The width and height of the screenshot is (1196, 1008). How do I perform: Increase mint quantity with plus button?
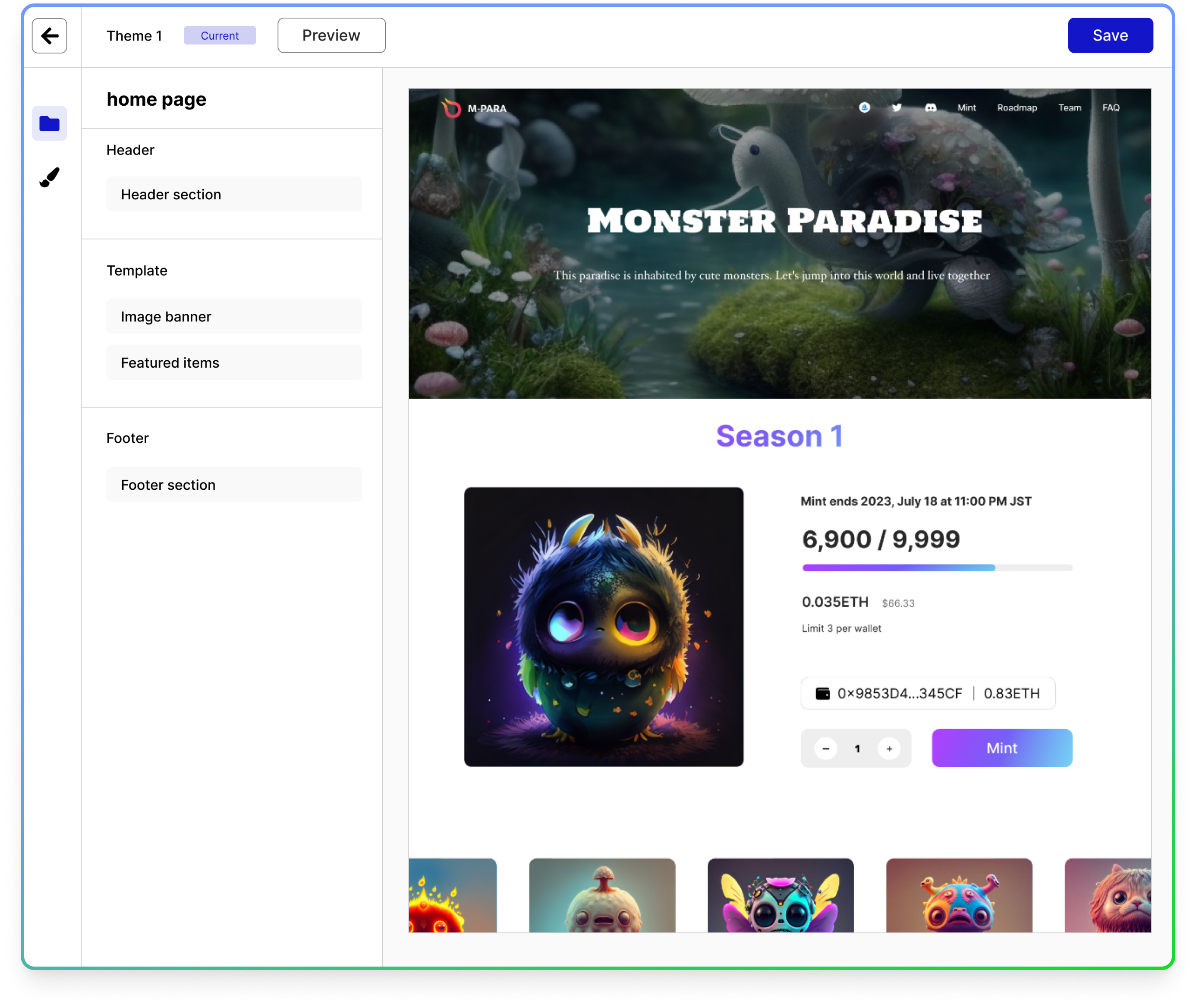point(889,748)
